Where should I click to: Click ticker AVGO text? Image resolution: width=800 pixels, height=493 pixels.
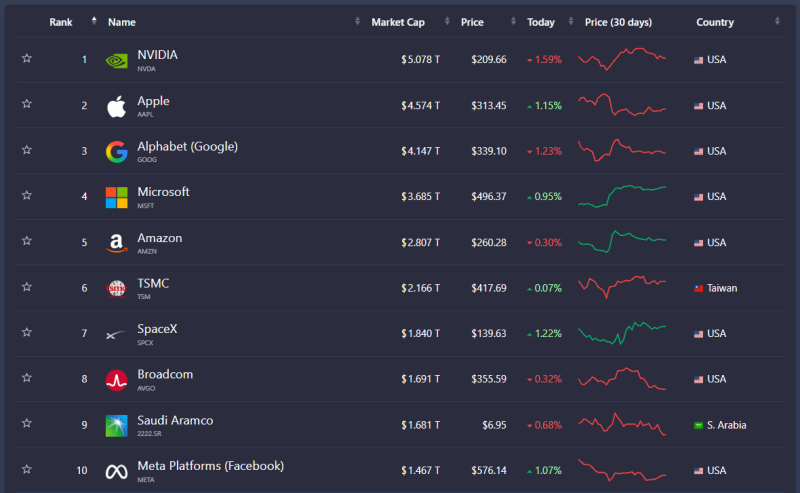click(146, 388)
